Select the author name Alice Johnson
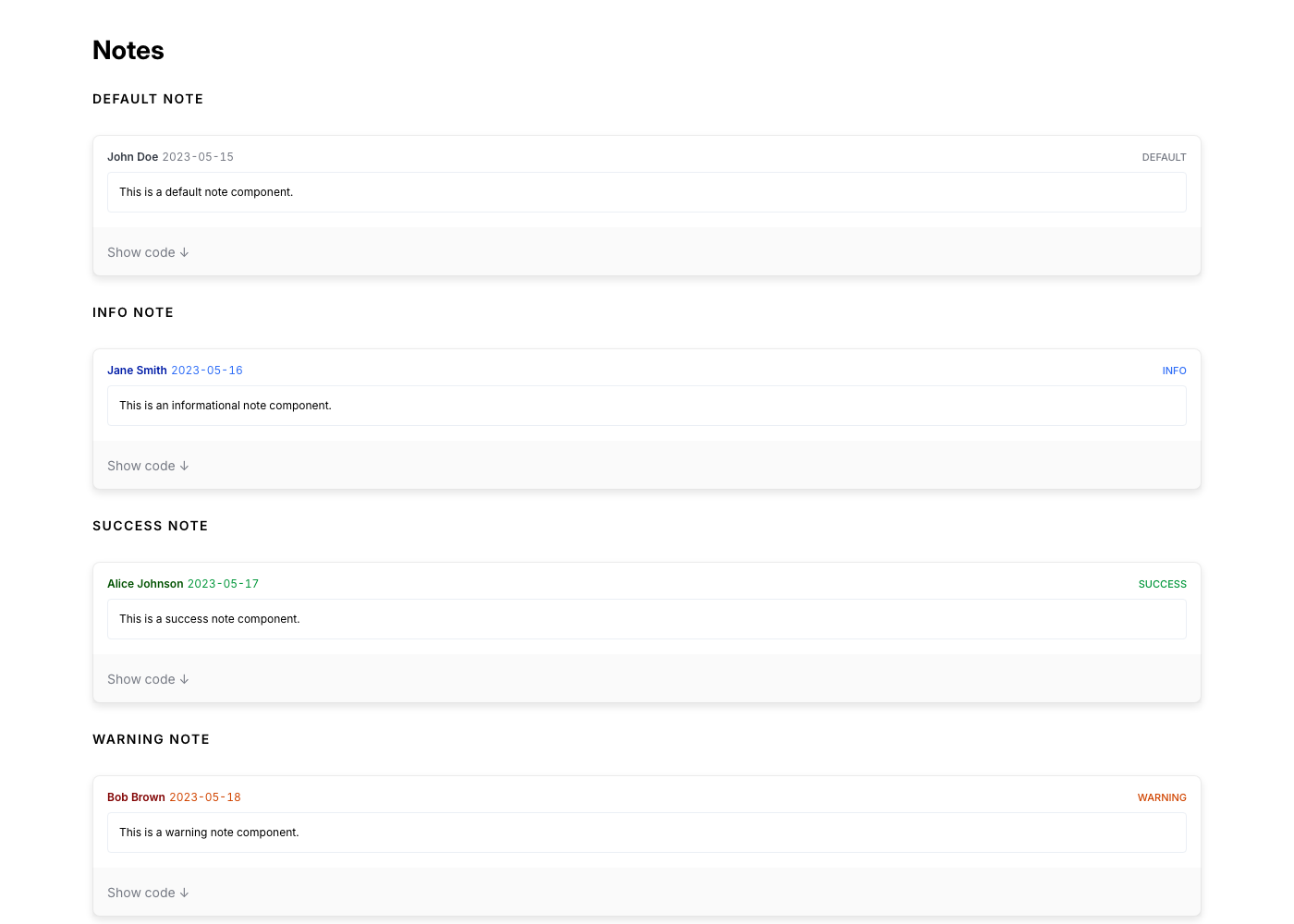The image size is (1294, 924). click(x=145, y=584)
